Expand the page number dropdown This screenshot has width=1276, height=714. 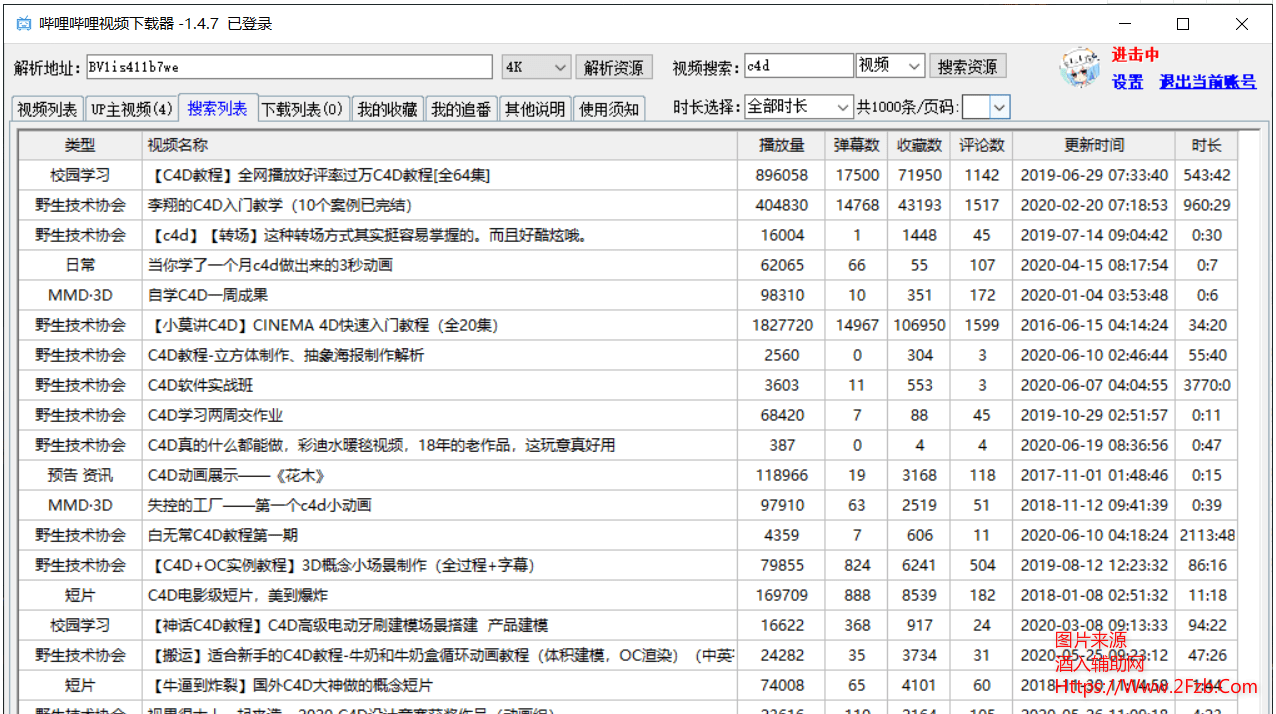[x=1000, y=107]
